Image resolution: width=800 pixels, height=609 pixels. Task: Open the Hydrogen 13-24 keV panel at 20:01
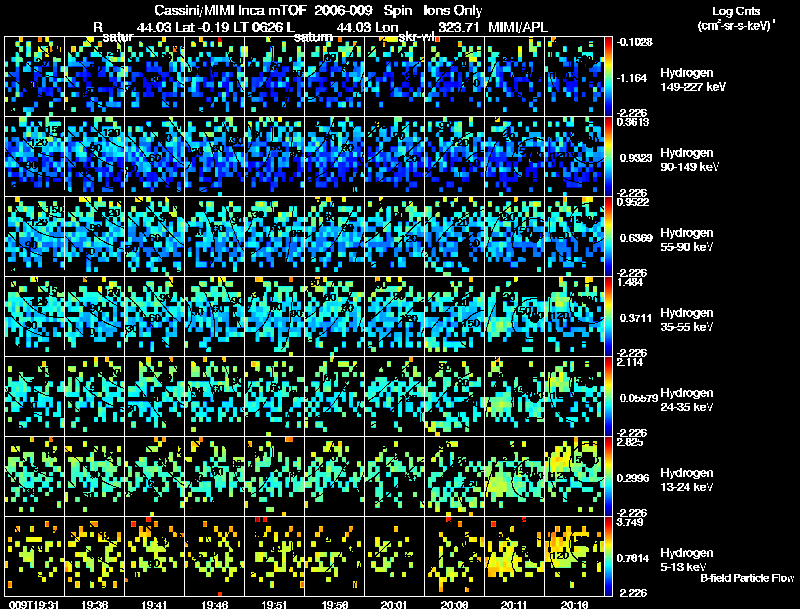394,477
